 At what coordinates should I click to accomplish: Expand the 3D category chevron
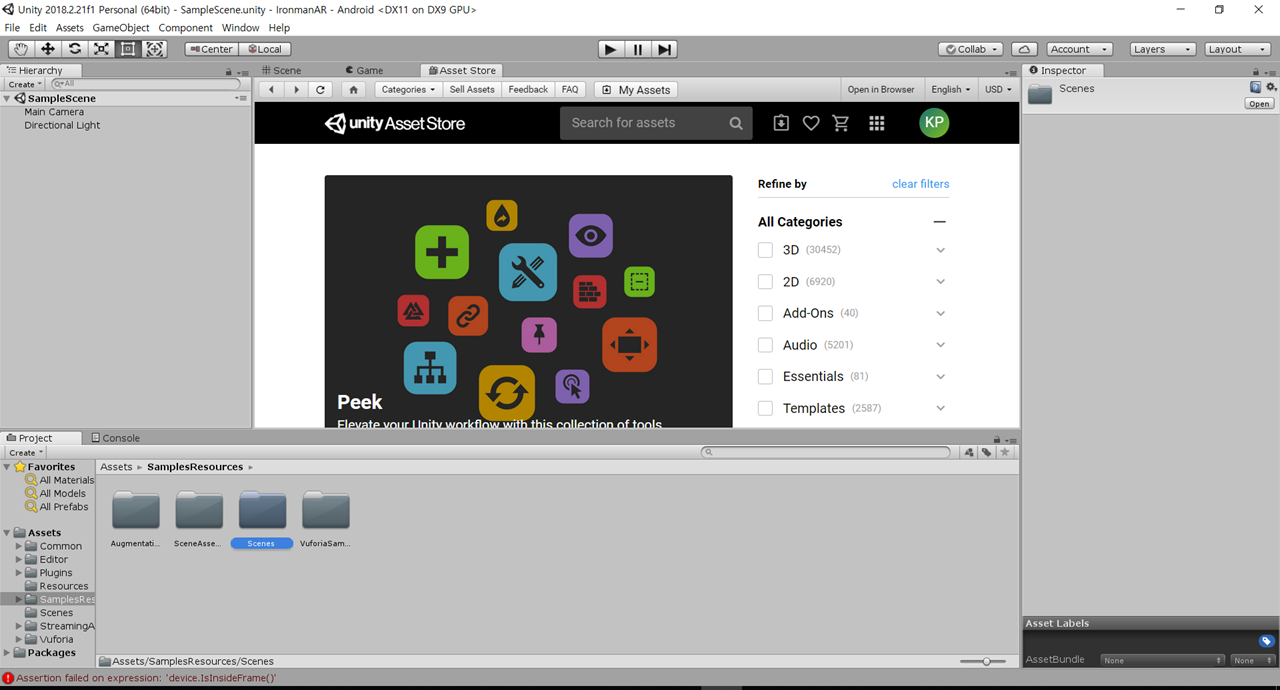pyautogui.click(x=940, y=250)
